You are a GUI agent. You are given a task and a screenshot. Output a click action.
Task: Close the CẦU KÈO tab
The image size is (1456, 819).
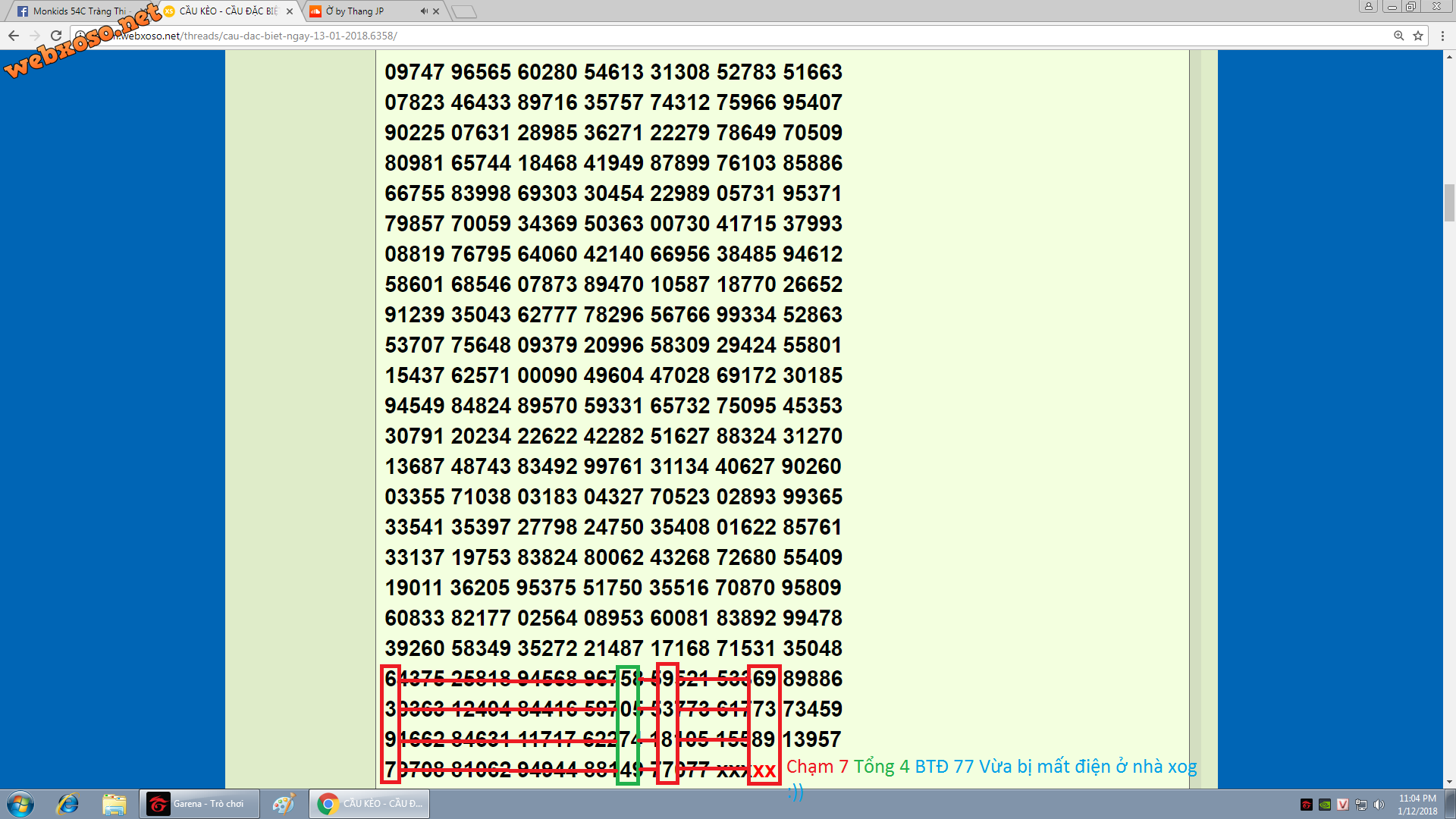(x=290, y=11)
